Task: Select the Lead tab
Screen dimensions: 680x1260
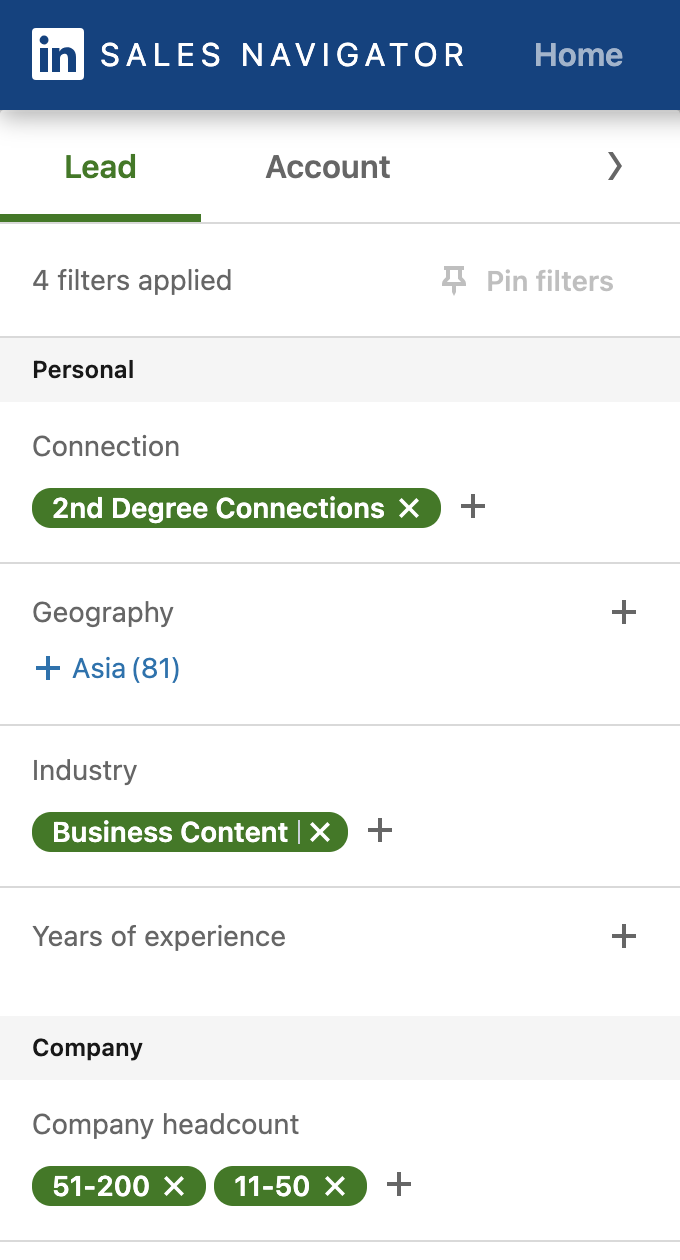Action: 100,166
